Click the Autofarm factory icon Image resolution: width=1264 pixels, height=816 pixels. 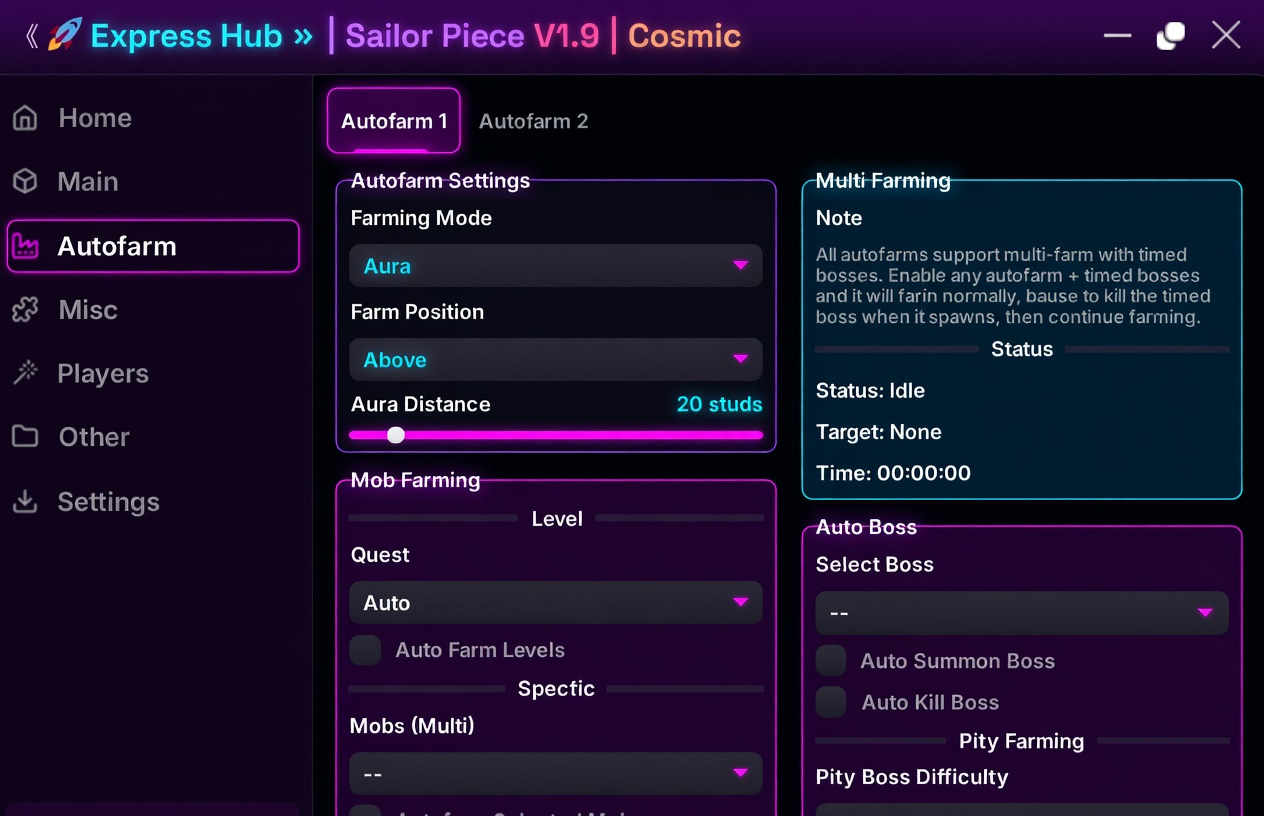coord(25,246)
